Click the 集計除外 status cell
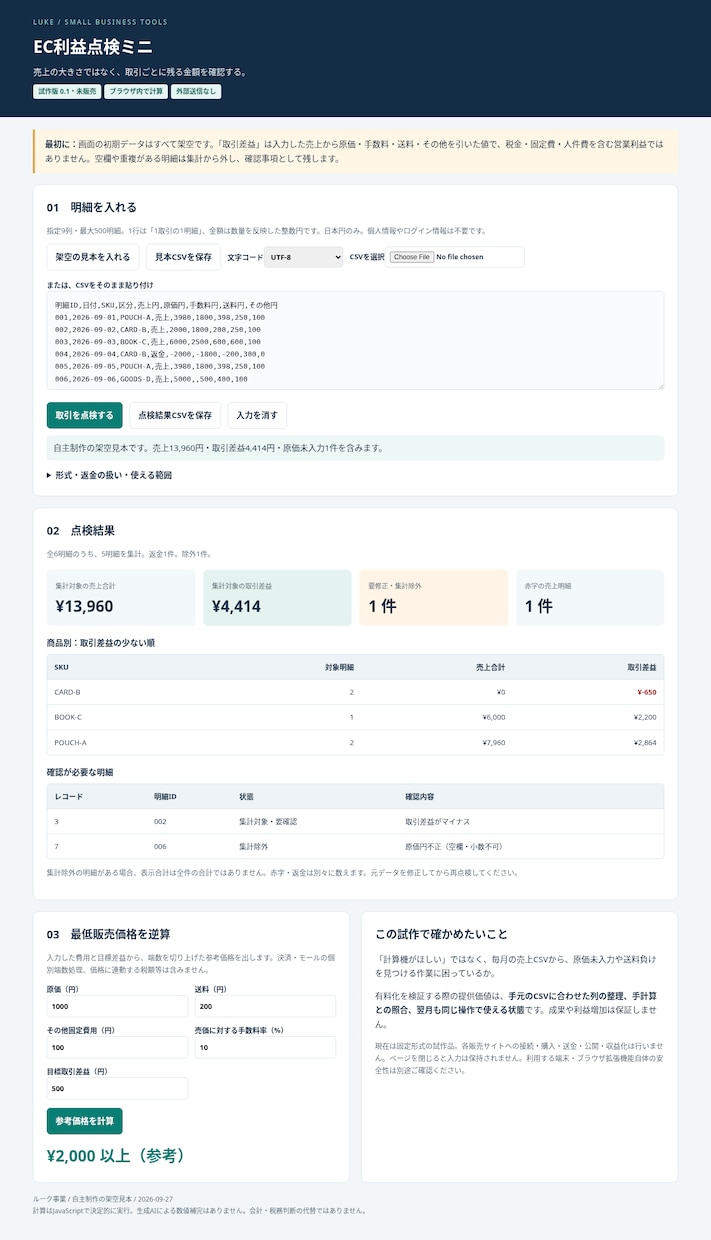 tap(254, 846)
